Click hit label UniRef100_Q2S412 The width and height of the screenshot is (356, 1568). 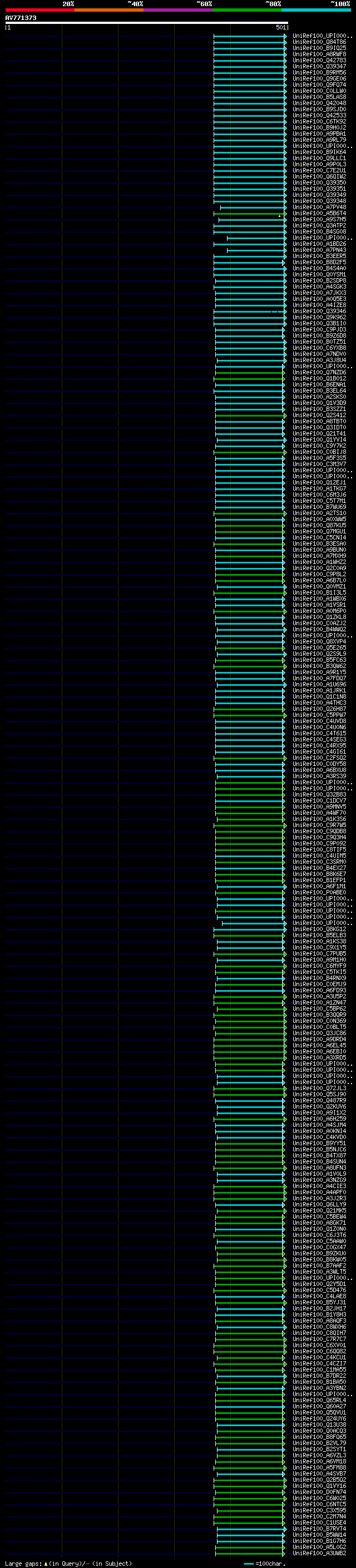319,416
